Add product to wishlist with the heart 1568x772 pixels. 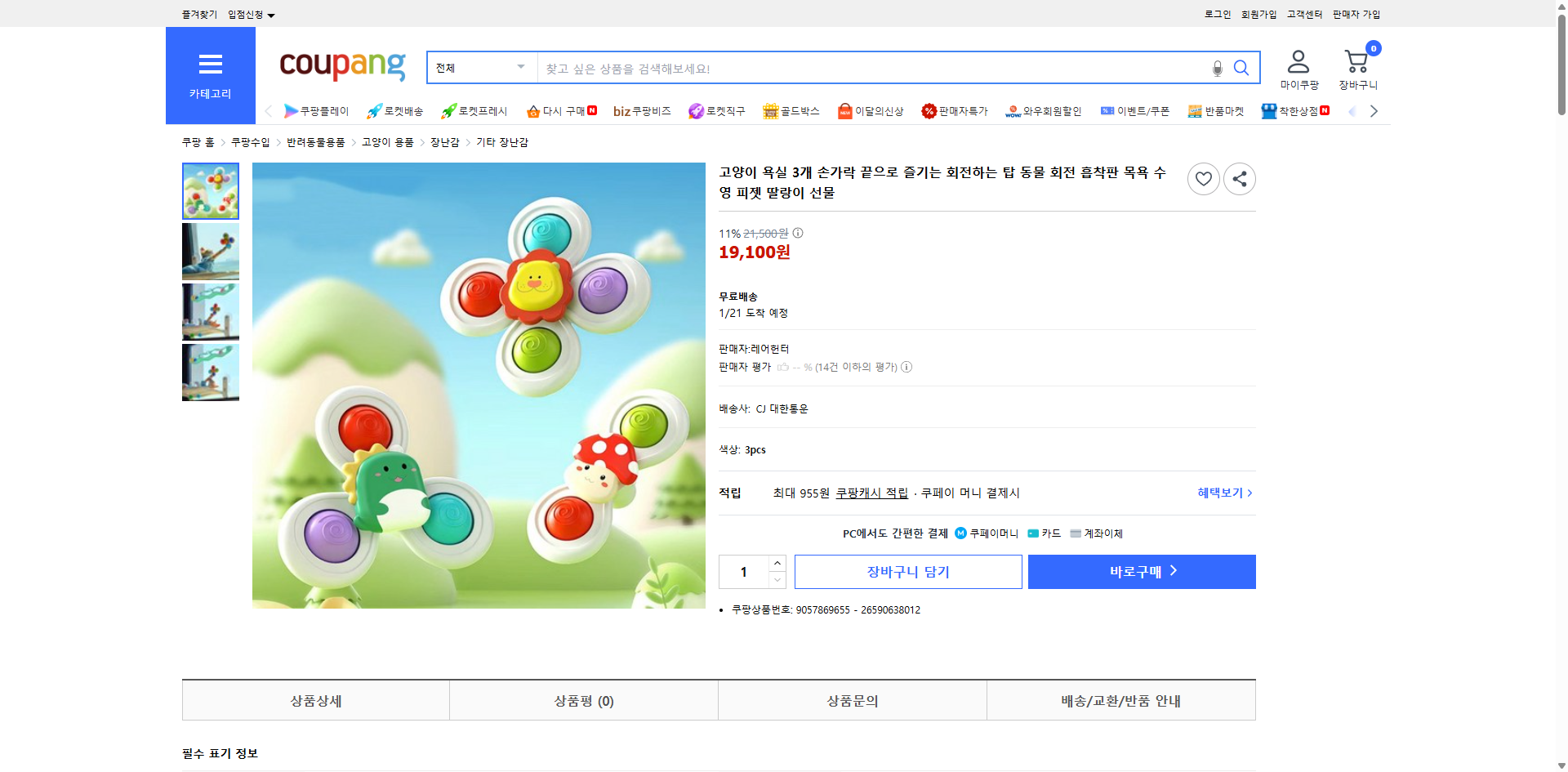click(x=1203, y=178)
